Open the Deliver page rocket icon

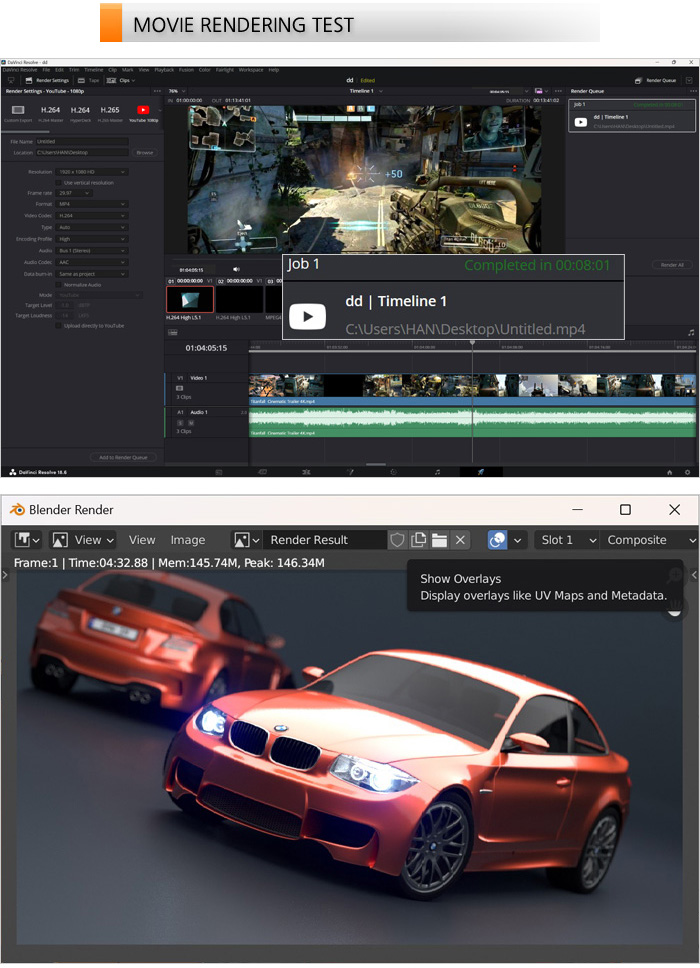[481, 471]
